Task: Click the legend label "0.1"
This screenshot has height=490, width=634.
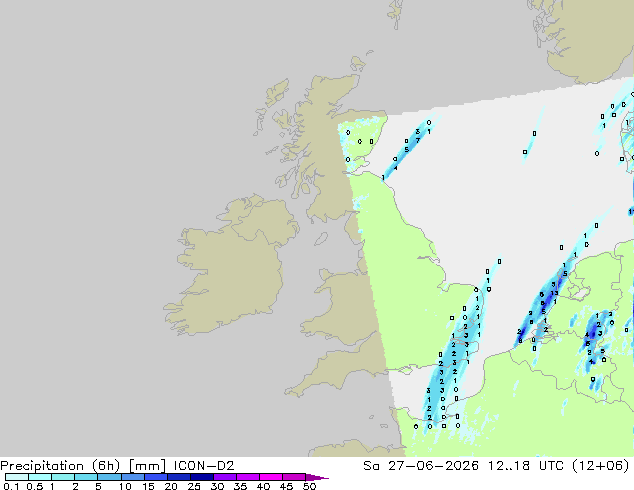Action: [x=11, y=486]
